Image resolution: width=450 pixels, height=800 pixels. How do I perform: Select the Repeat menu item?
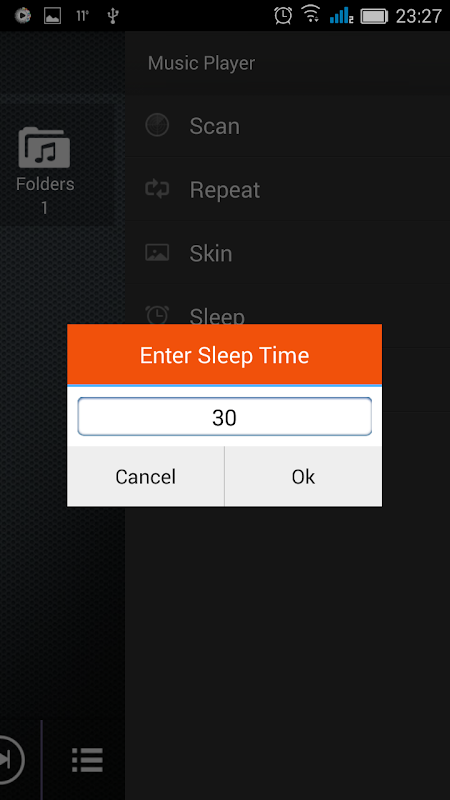(x=287, y=189)
